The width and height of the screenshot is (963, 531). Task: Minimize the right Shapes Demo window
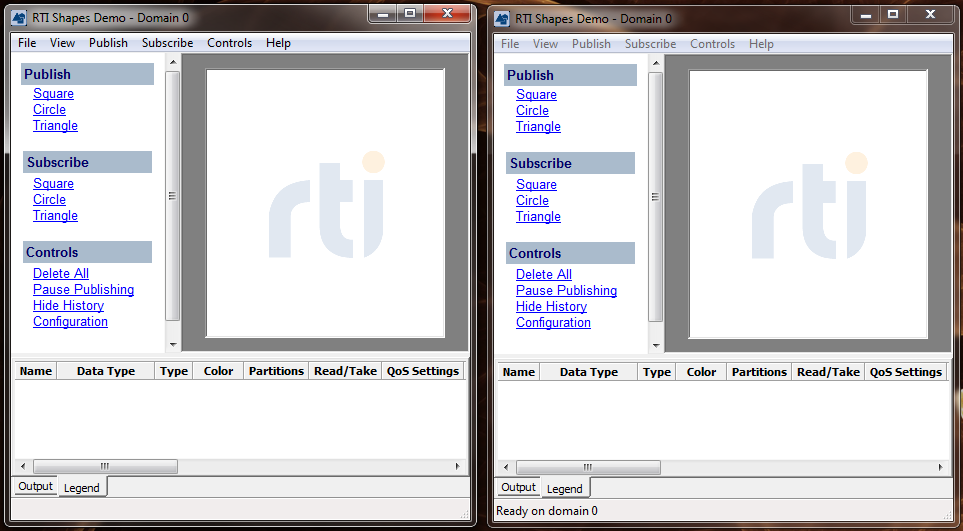click(x=866, y=15)
